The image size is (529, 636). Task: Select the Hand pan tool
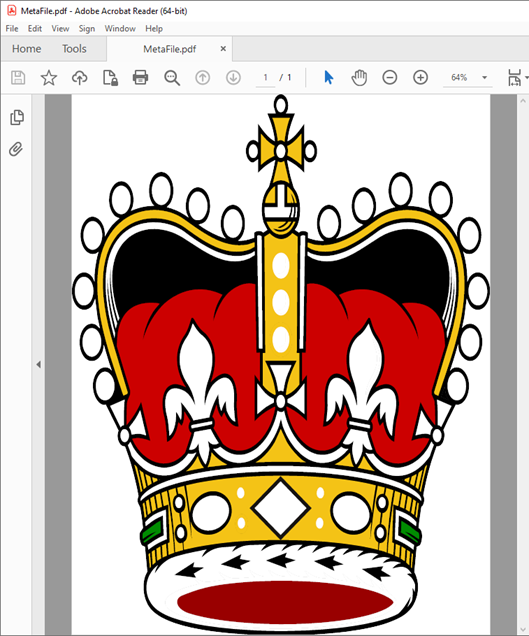click(x=359, y=77)
